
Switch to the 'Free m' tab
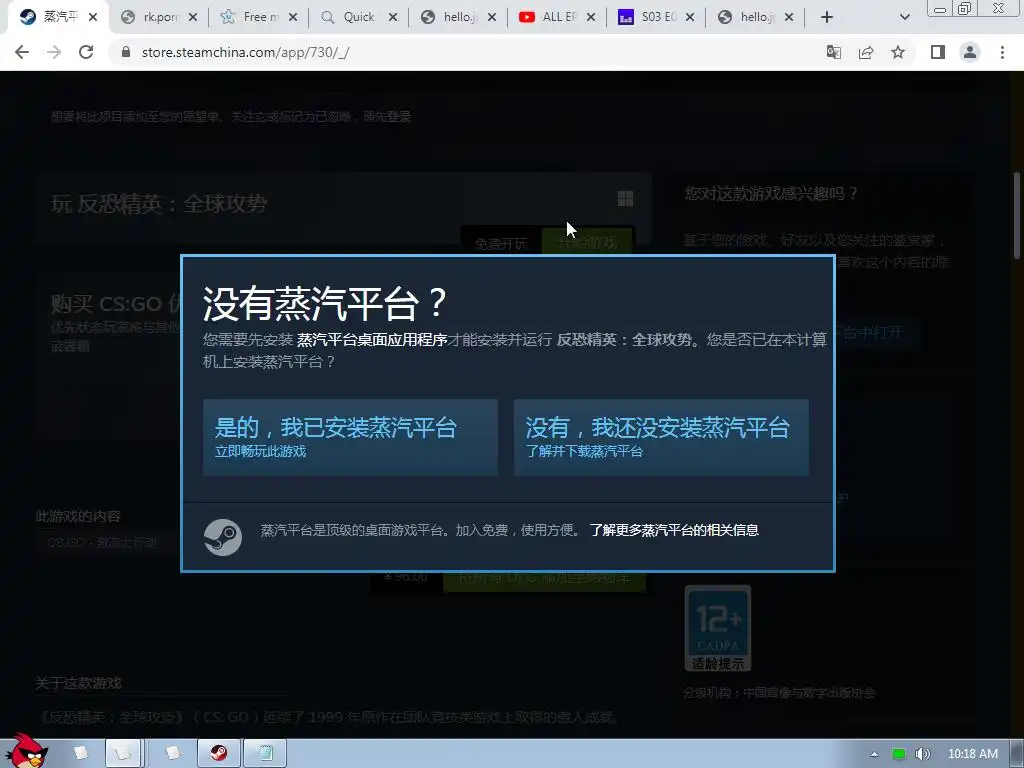260,17
